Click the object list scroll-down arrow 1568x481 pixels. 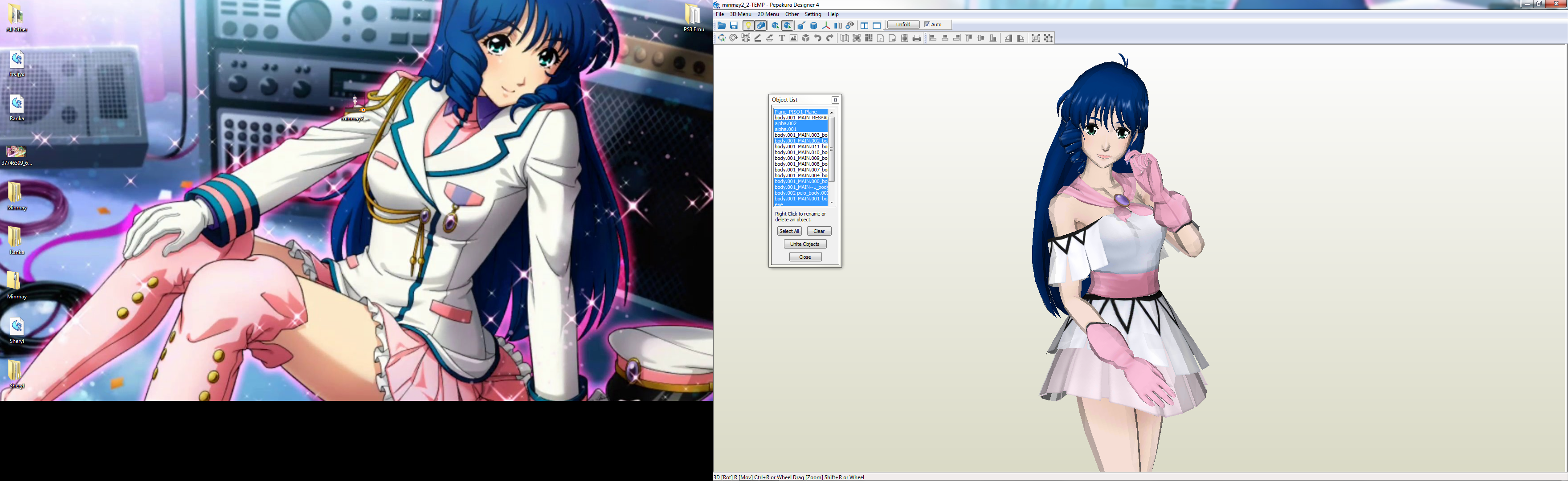[x=832, y=203]
